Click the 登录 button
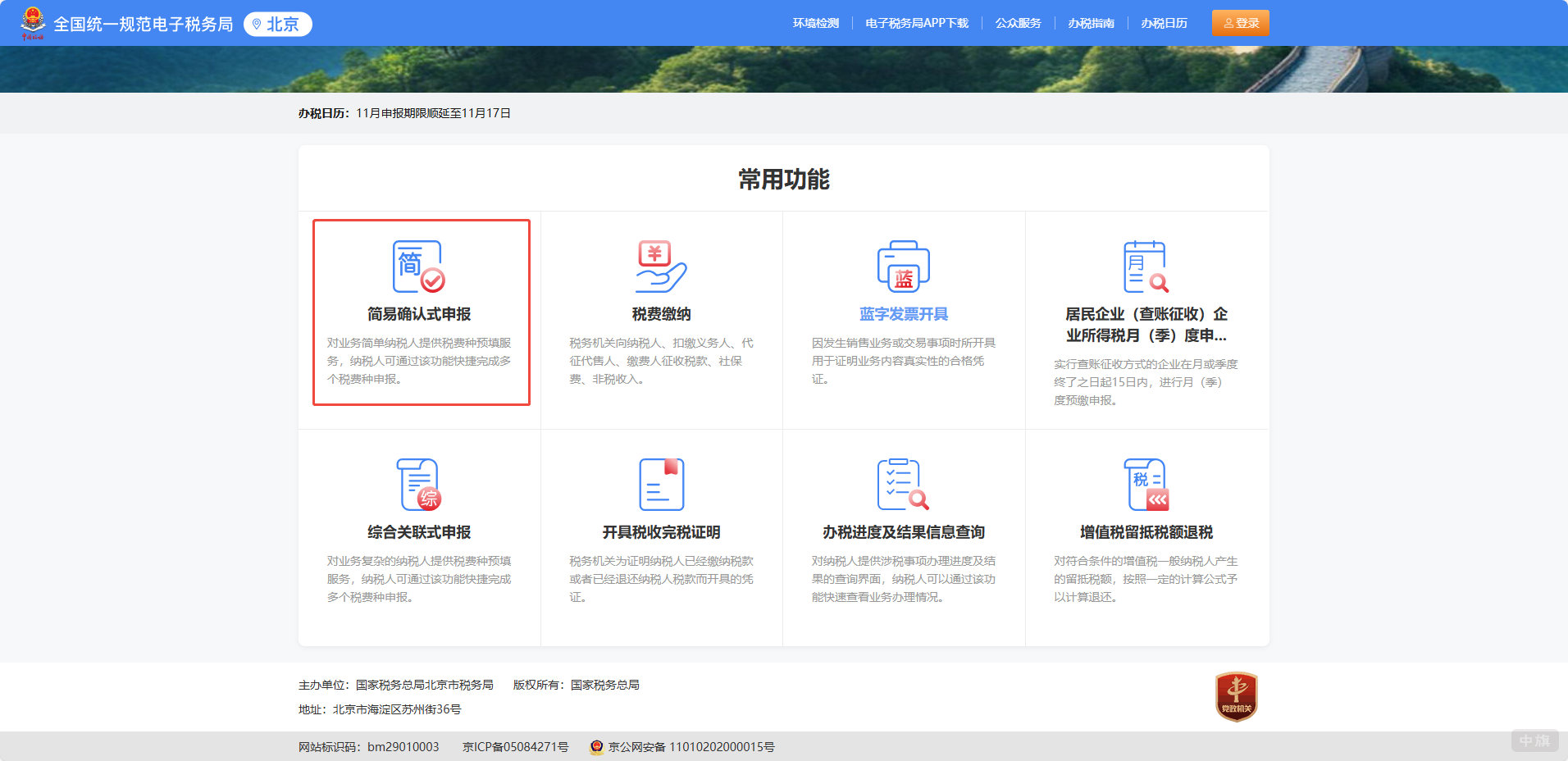The image size is (1568, 761). click(x=1239, y=23)
